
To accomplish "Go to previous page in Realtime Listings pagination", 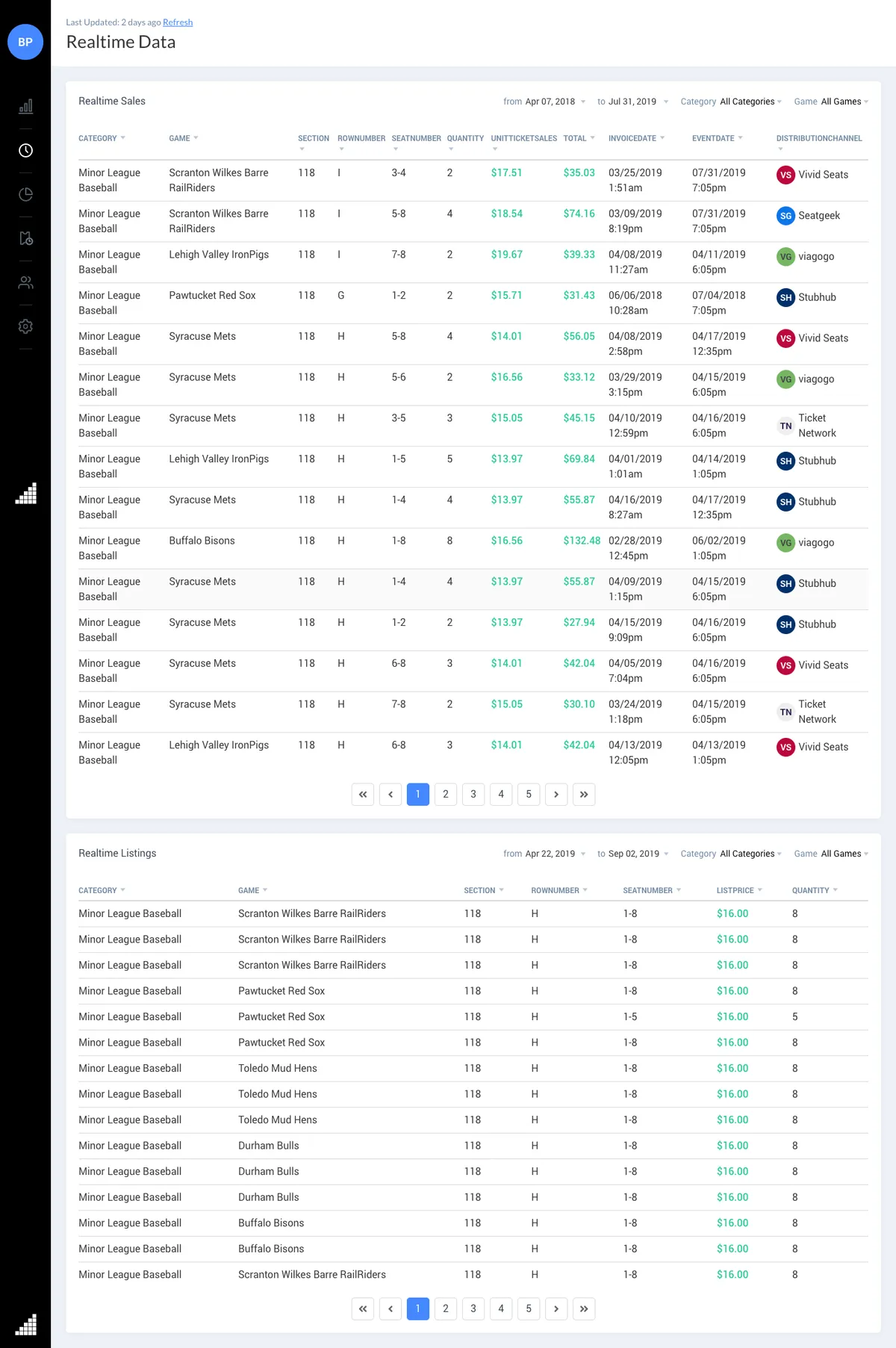I will pyautogui.click(x=391, y=1308).
